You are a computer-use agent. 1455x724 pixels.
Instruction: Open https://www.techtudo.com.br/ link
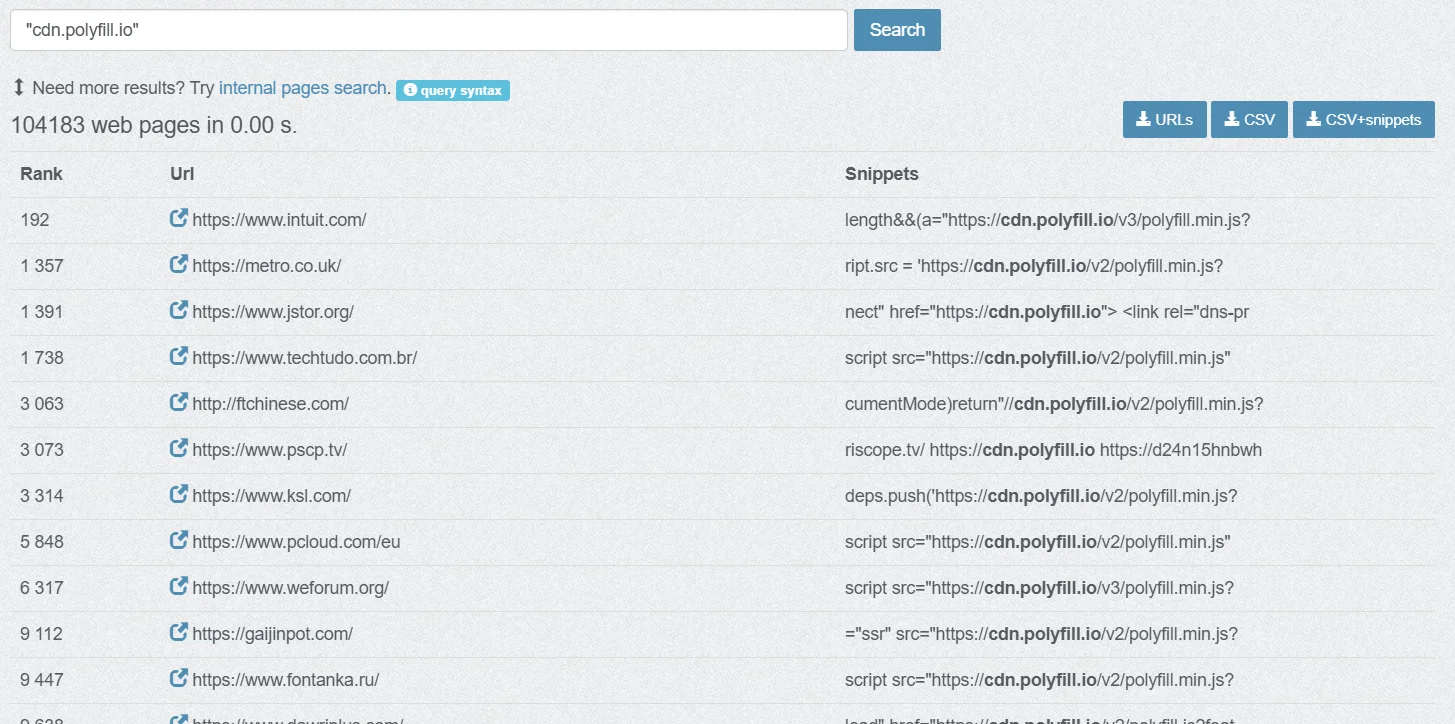pyautogui.click(x=304, y=358)
